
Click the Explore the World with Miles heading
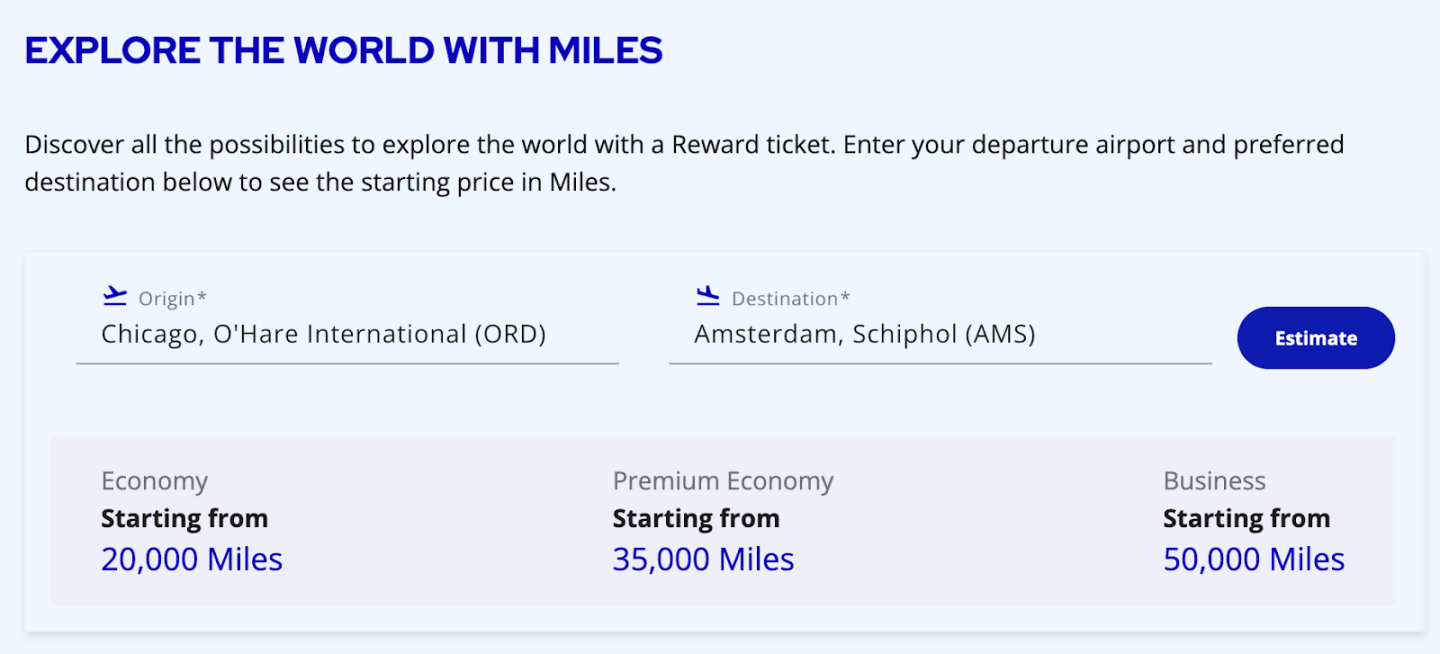(x=344, y=50)
